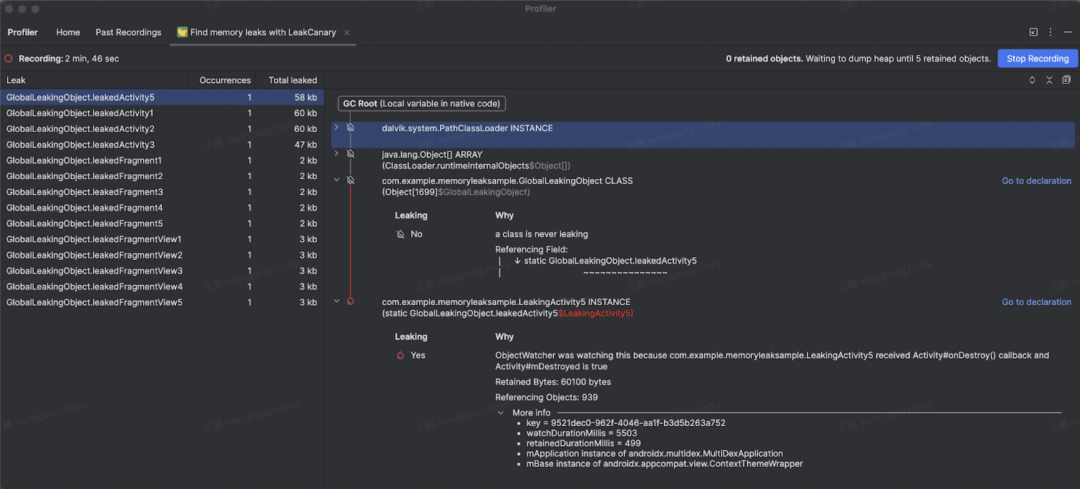Select the GlobalLeakingObject.leakedFragment1 row
Viewport: 1080px width, 489px height.
[162, 160]
